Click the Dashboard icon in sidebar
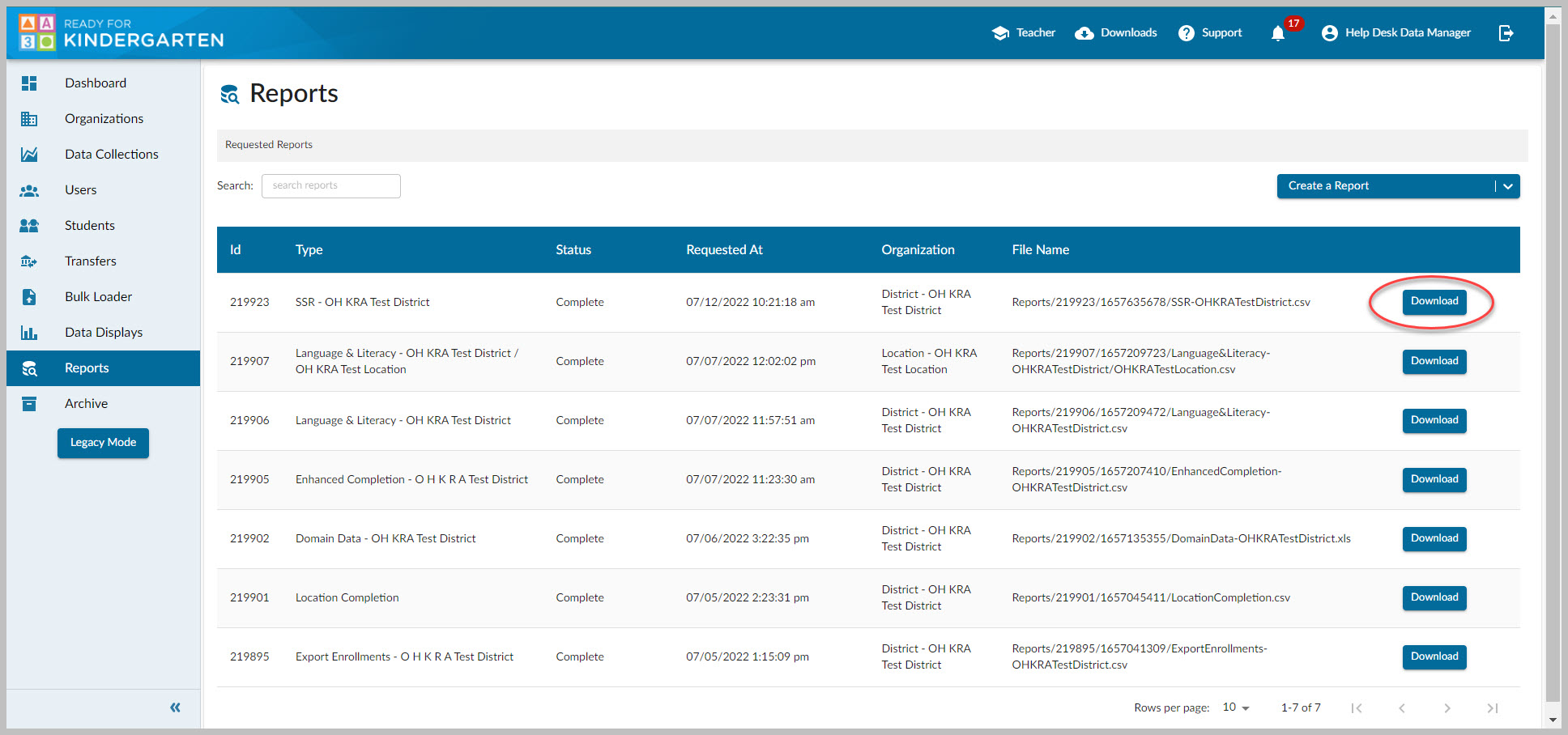1568x735 pixels. pyautogui.click(x=29, y=83)
